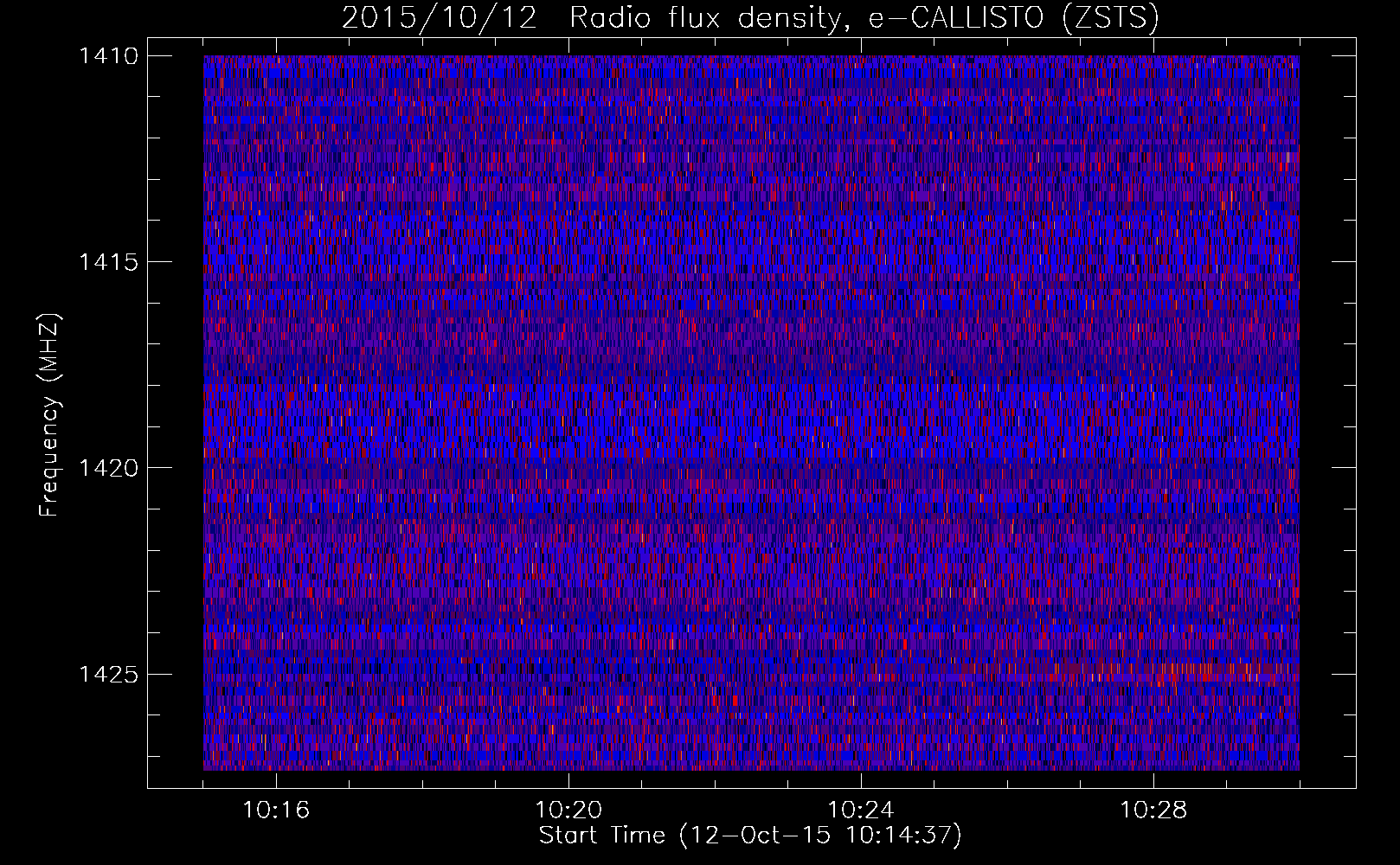Click the 'Frequency (MHZ)' axis label

click(x=49, y=415)
